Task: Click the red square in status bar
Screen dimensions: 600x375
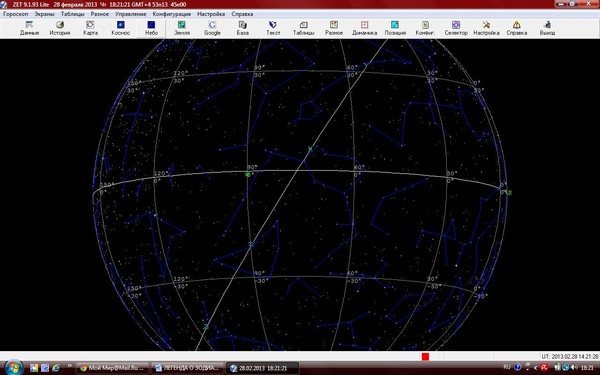Action: pos(425,356)
